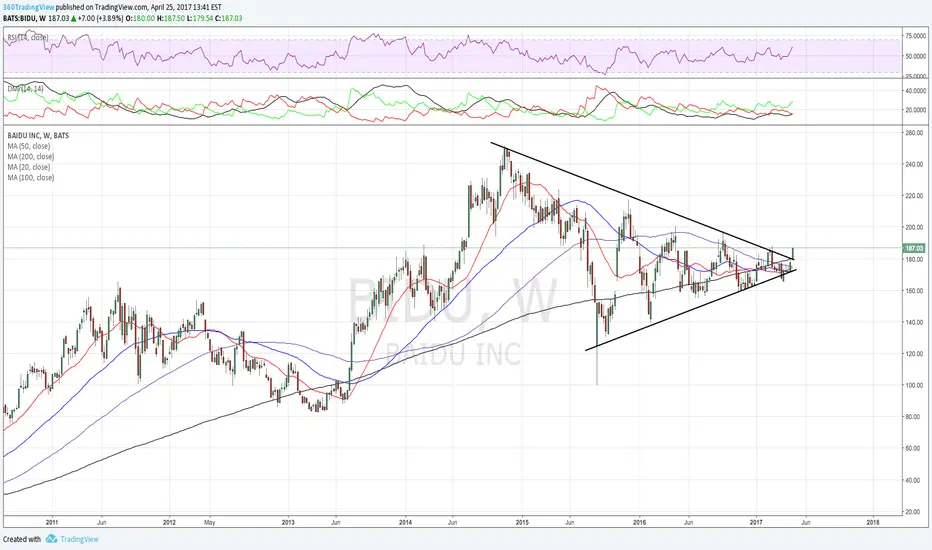932x550 pixels.
Task: Click the 2014 time axis label
Action: (405, 523)
